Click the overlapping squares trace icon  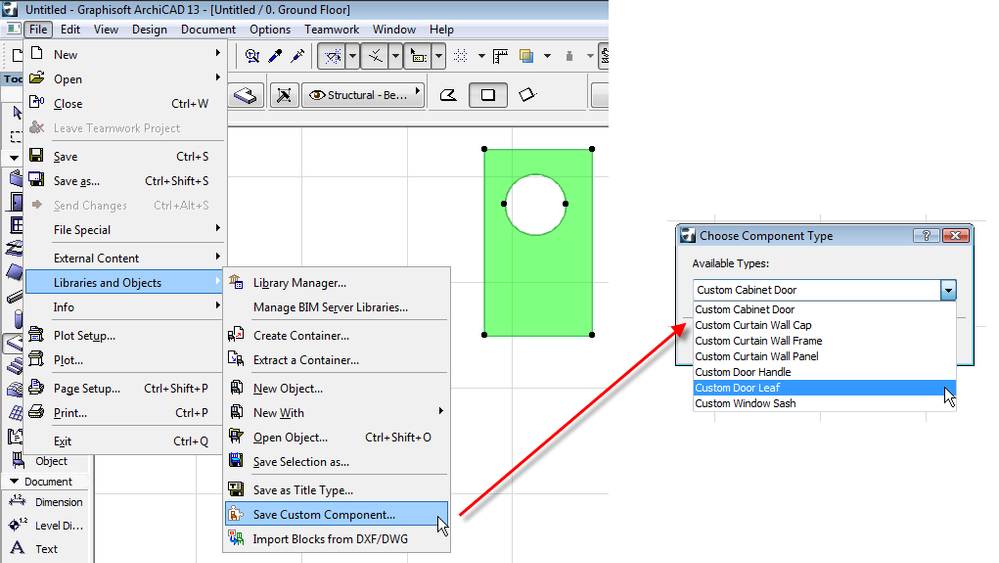point(526,56)
